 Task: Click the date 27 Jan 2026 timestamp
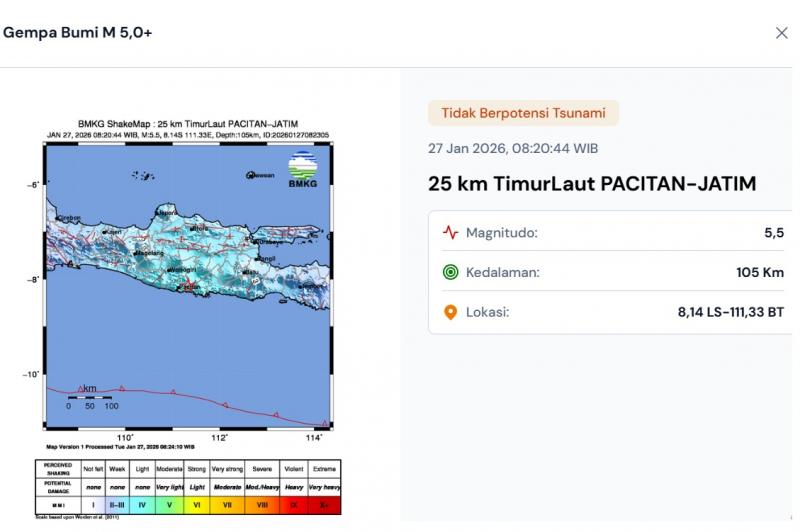tap(513, 148)
